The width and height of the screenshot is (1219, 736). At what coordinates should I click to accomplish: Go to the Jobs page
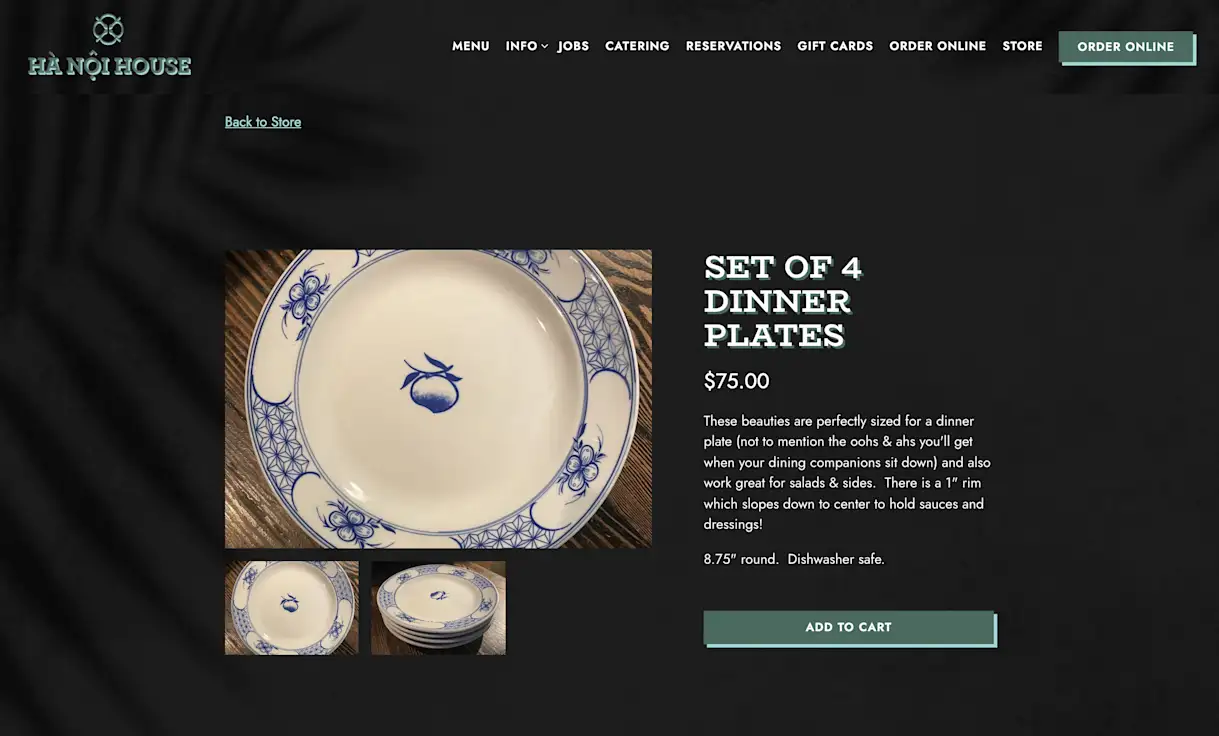tap(573, 46)
